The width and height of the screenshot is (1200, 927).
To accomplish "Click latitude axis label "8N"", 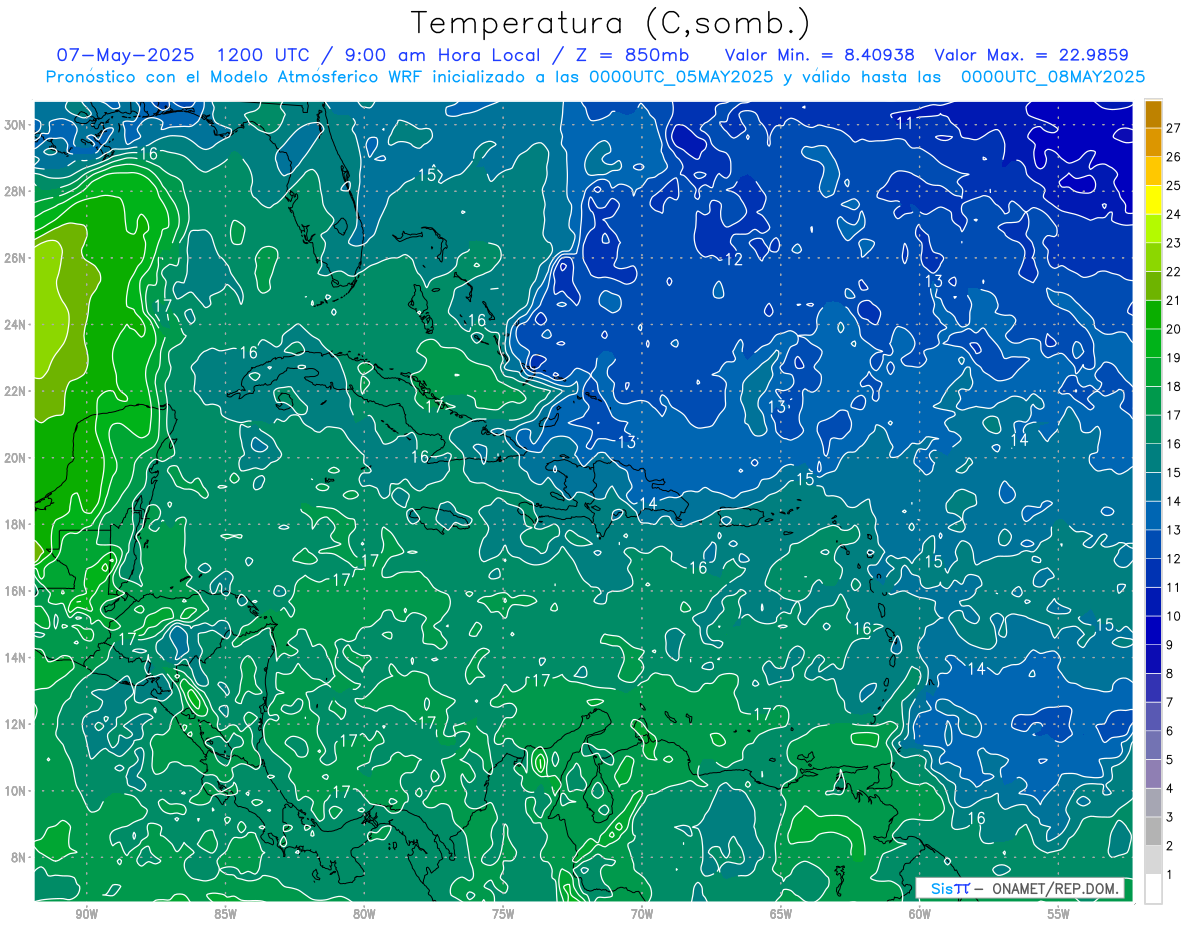I will pyautogui.click(x=19, y=857).
